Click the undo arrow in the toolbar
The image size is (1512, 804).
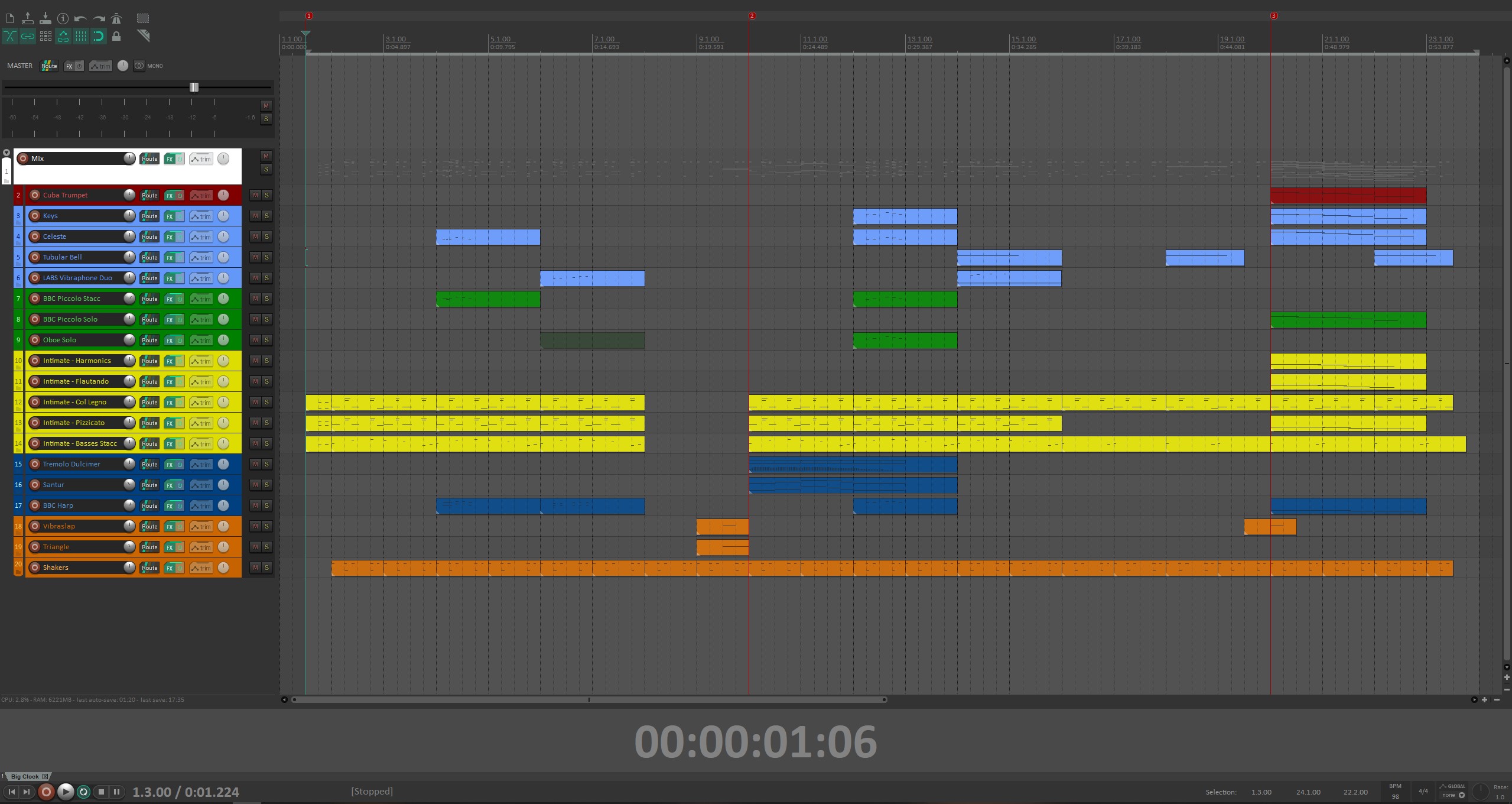pyautogui.click(x=80, y=18)
